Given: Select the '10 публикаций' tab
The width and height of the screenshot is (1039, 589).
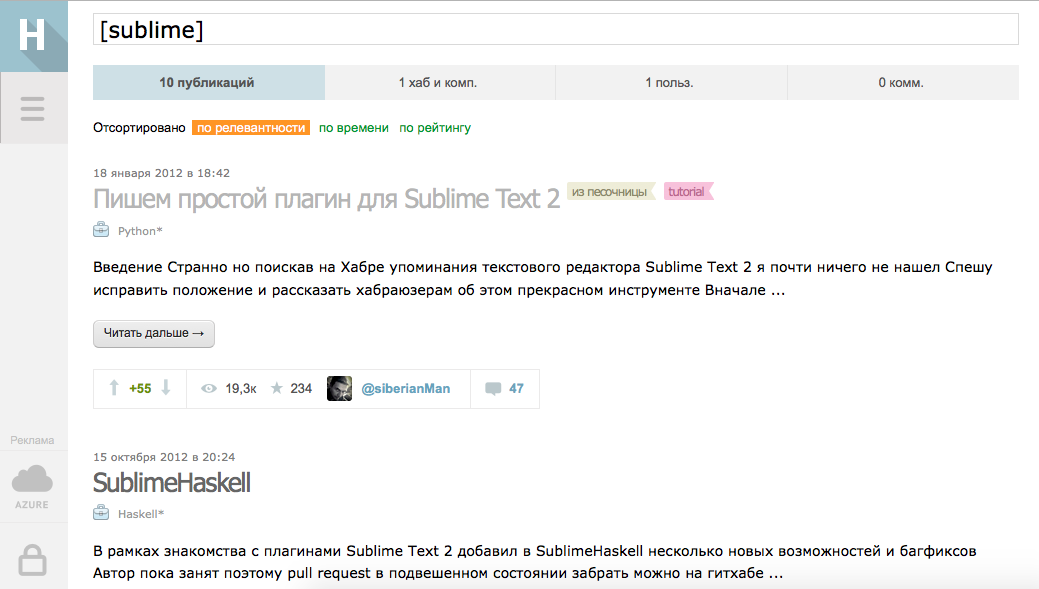Looking at the screenshot, I should point(209,83).
